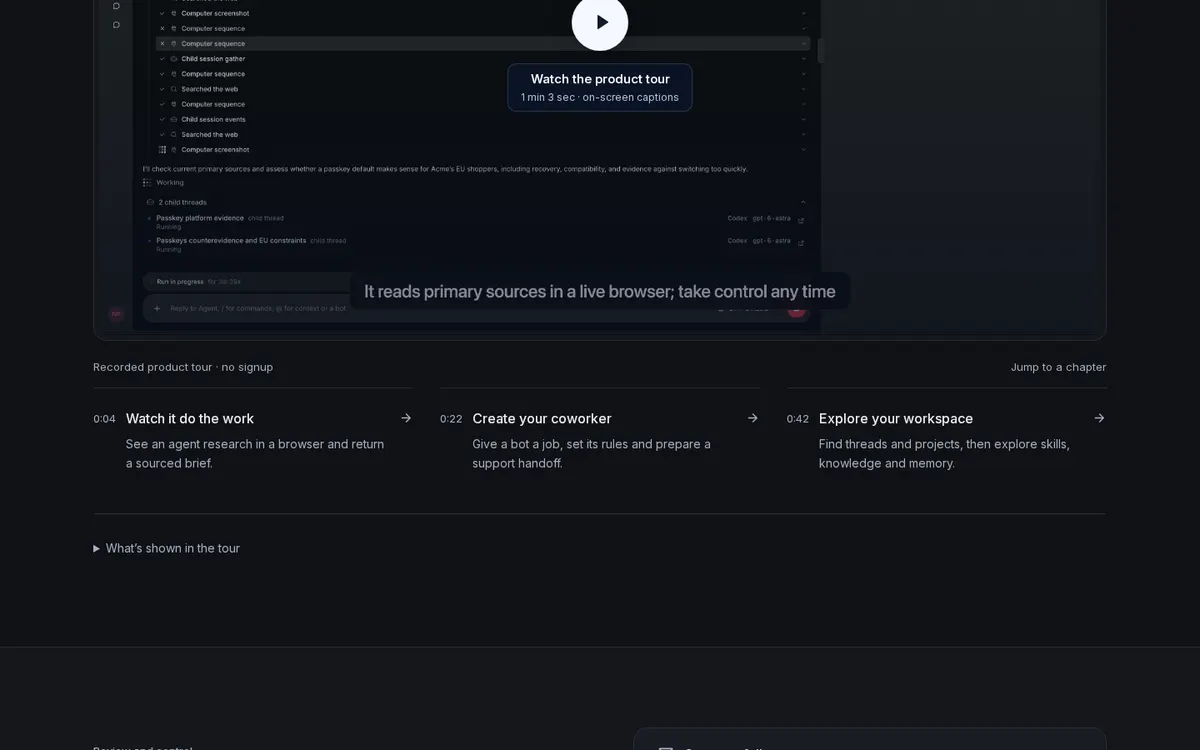Screen dimensions: 1200x750
Task: Click the Jump to a chapter label
Action: (x=1058, y=367)
